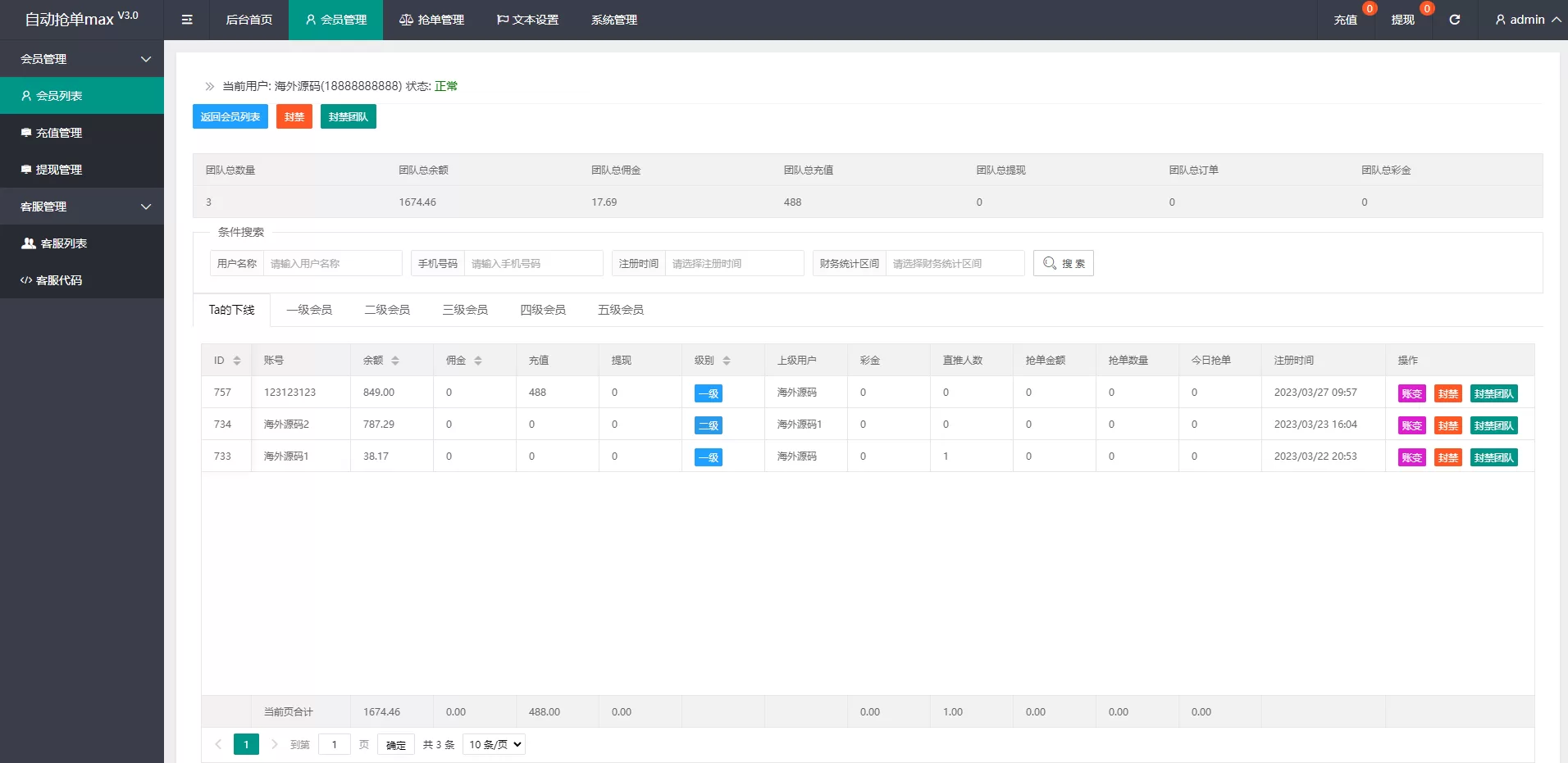Sort table by 级别 column arrows
1568x763 pixels.
click(x=727, y=361)
